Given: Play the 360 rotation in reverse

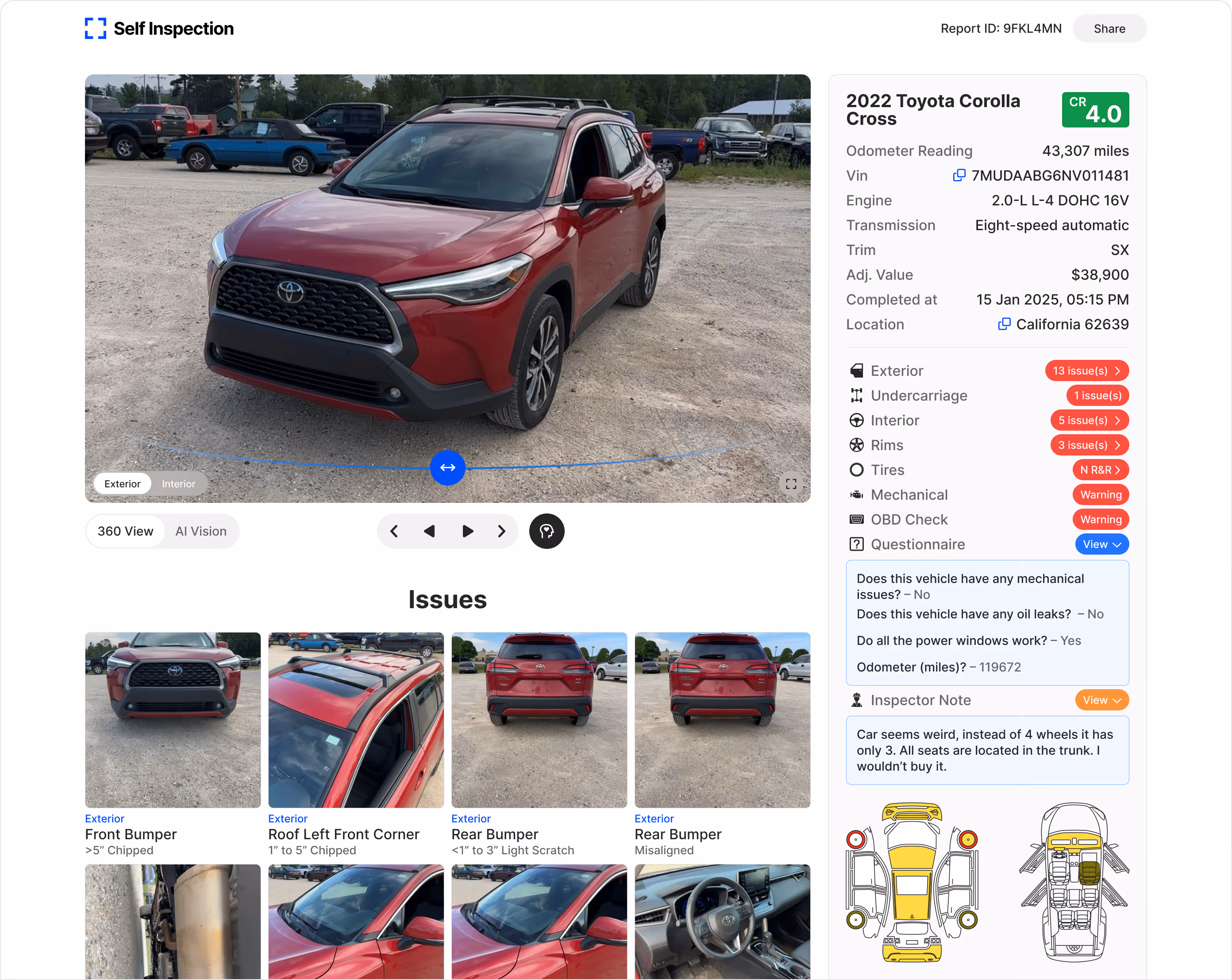Looking at the screenshot, I should click(x=430, y=532).
